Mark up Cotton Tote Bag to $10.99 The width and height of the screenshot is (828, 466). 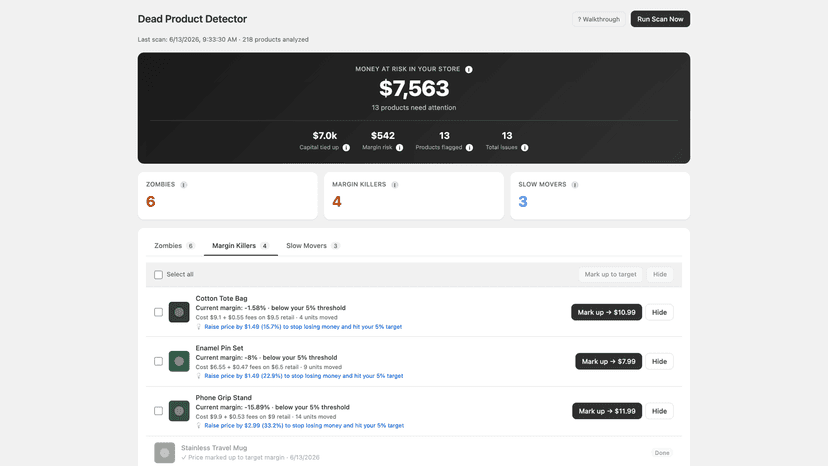point(606,312)
